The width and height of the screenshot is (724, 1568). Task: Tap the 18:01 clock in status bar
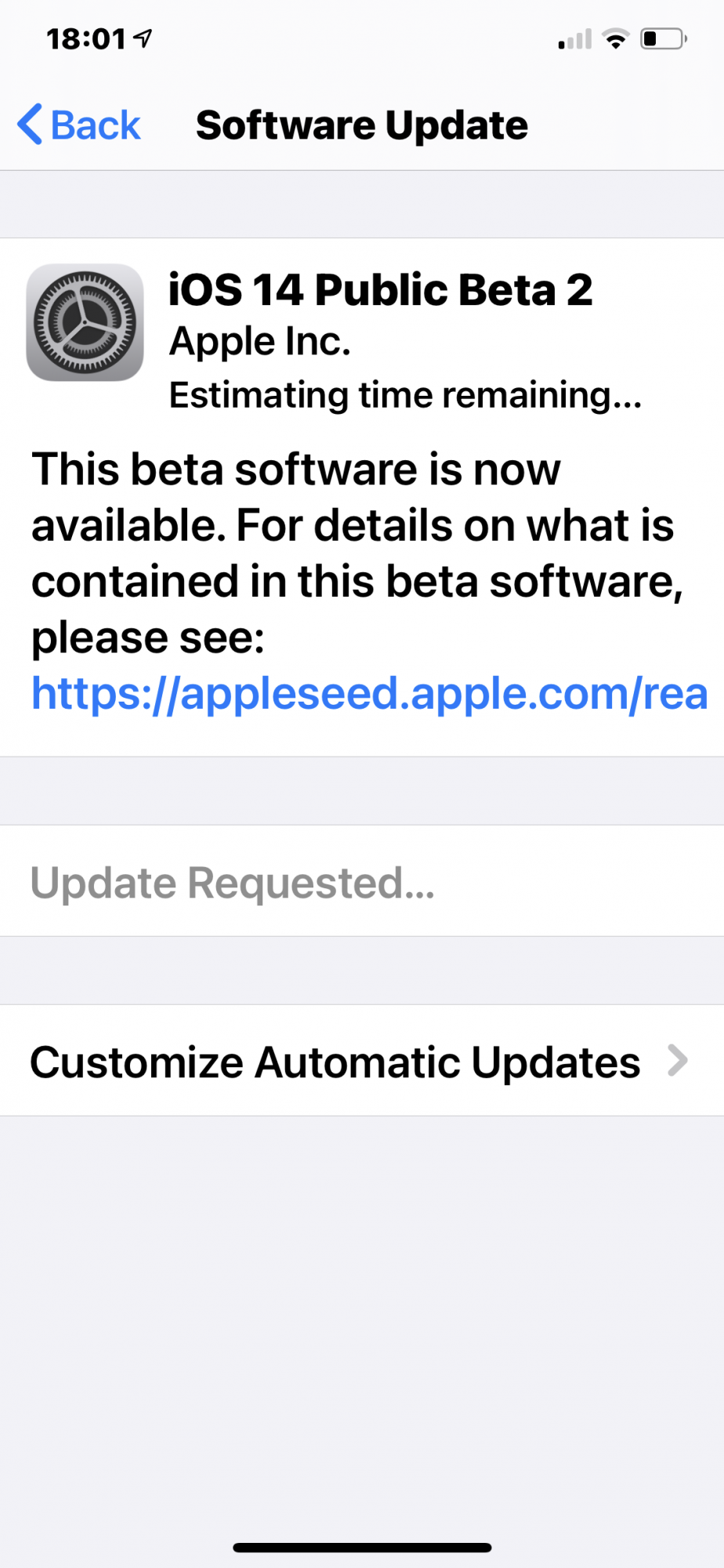tap(86, 38)
